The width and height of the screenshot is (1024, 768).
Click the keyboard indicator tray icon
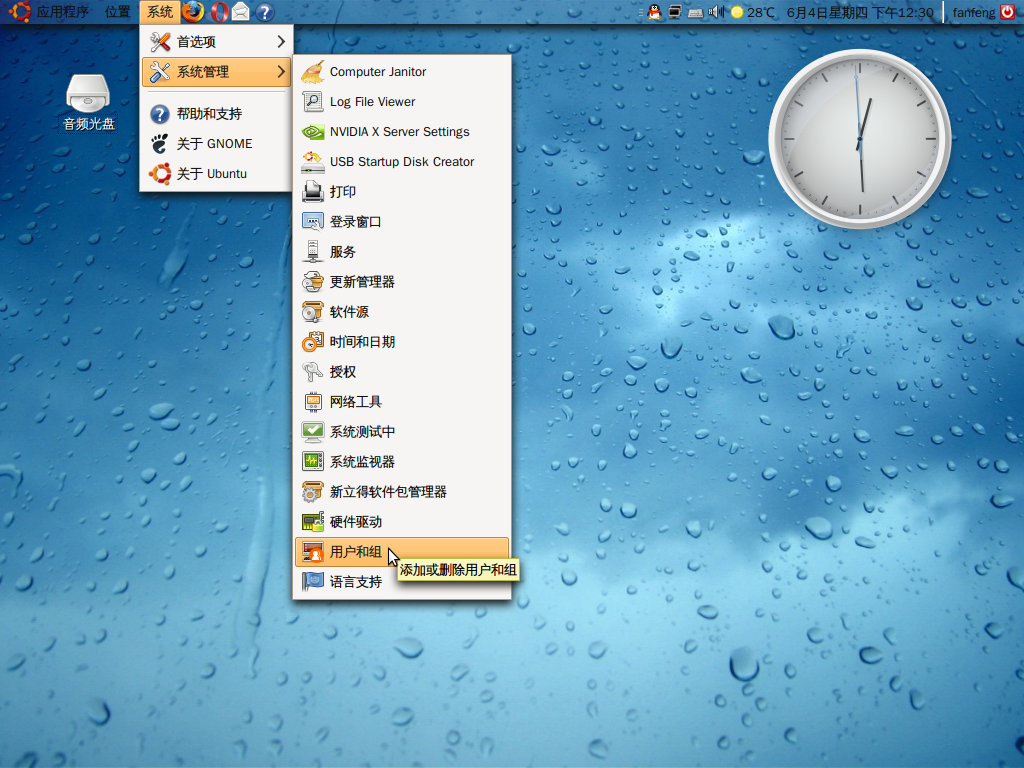pyautogui.click(x=696, y=12)
